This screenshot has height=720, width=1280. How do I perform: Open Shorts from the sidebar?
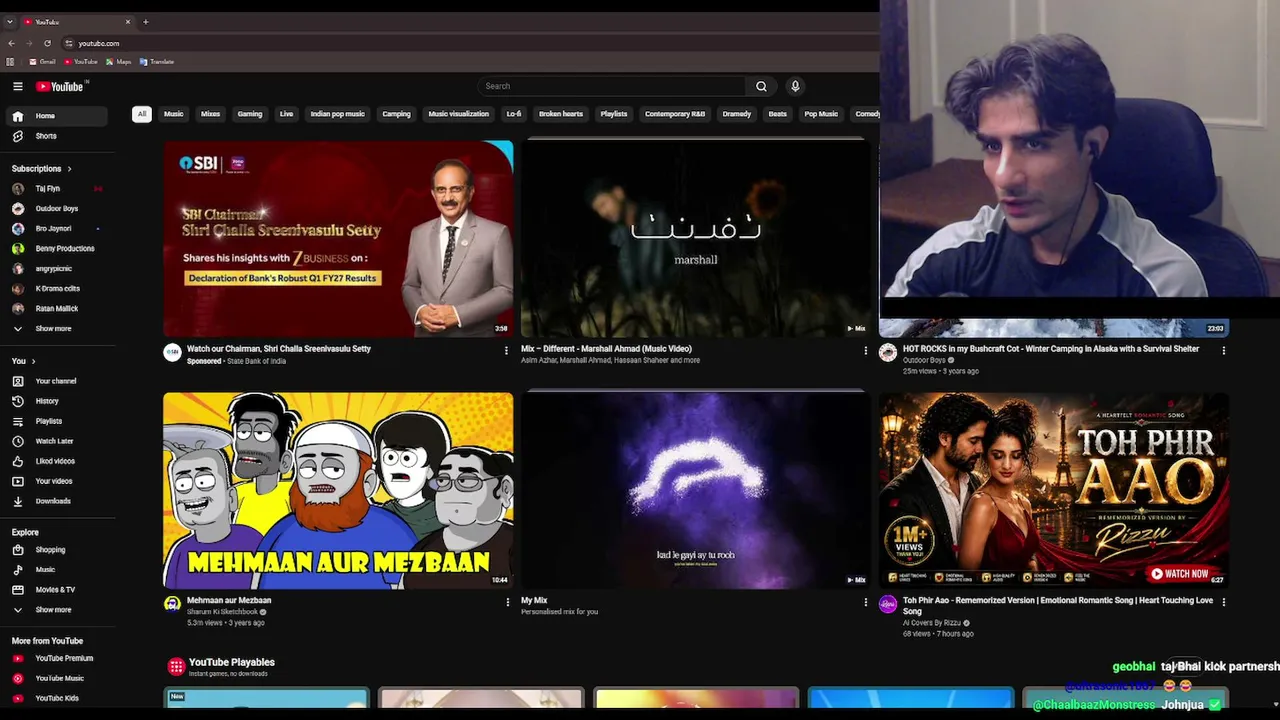[x=56, y=136]
